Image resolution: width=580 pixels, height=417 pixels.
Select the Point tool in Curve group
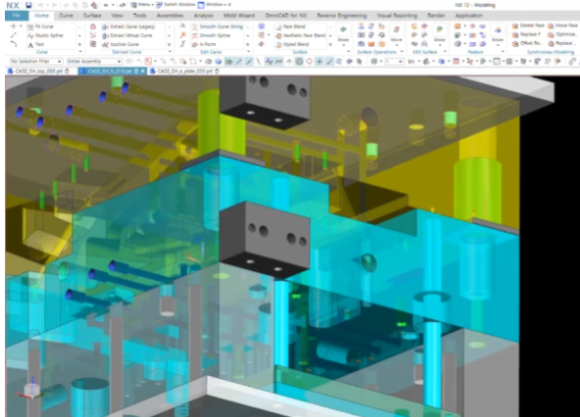point(13,26)
